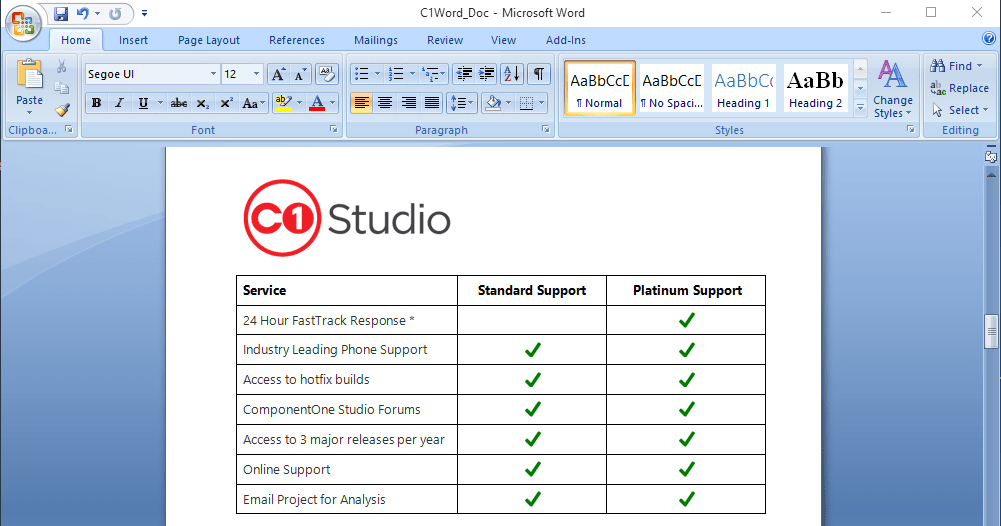Apply paragraph shading color
This screenshot has height=526, width=1001.
[493, 103]
